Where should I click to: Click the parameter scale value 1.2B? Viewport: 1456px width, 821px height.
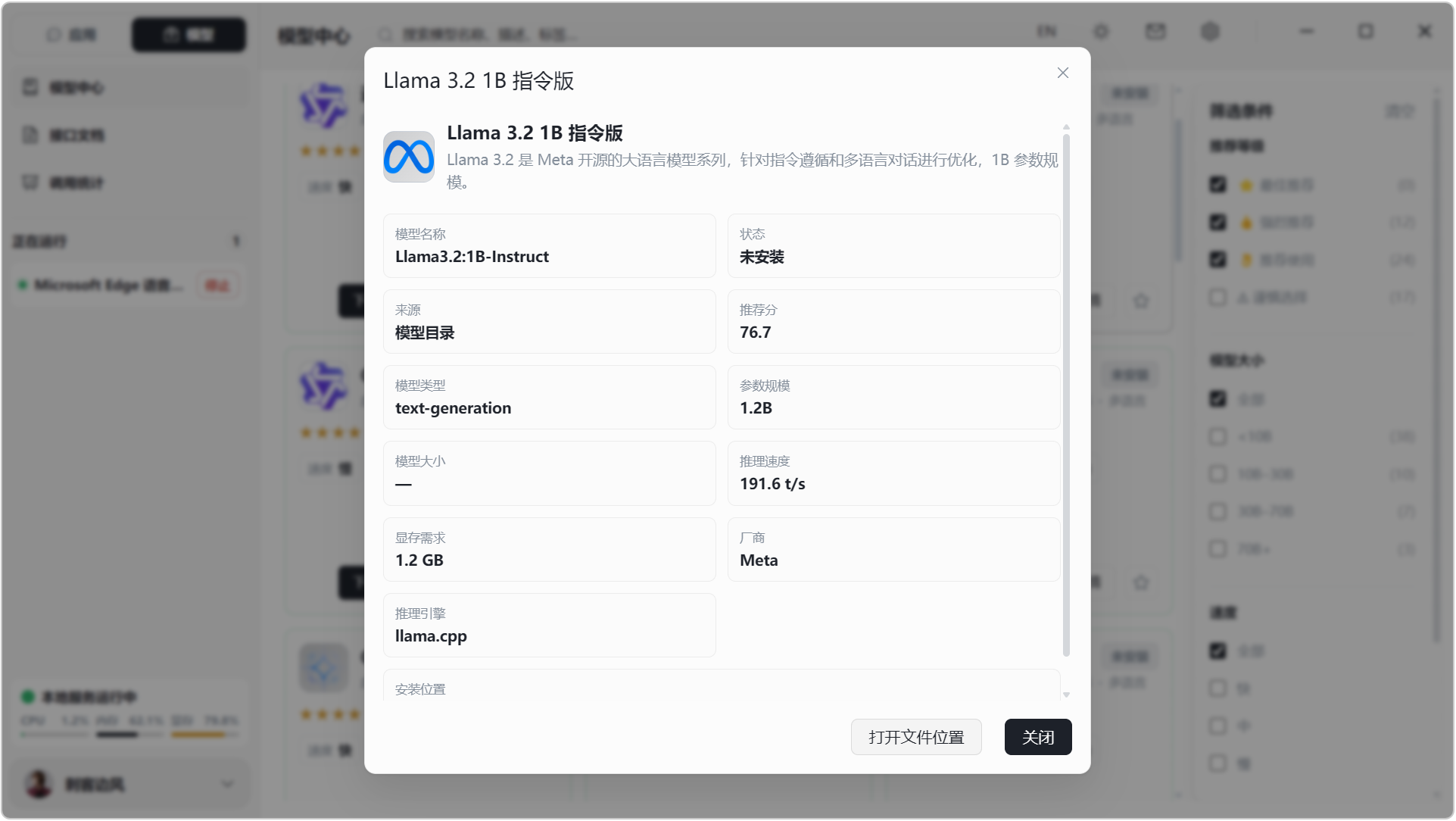(756, 409)
